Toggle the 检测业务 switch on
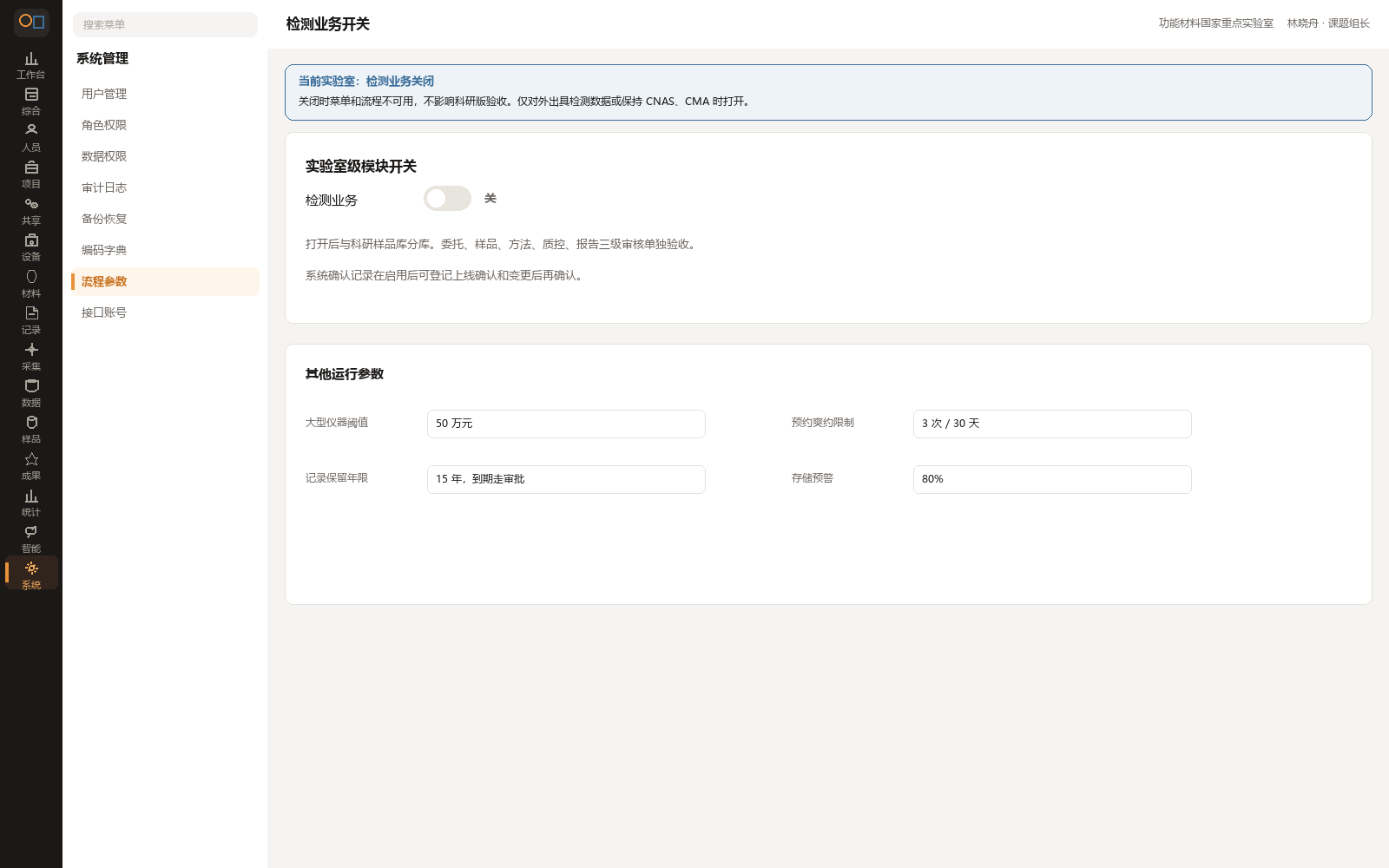Image resolution: width=1389 pixels, height=868 pixels. (x=447, y=199)
